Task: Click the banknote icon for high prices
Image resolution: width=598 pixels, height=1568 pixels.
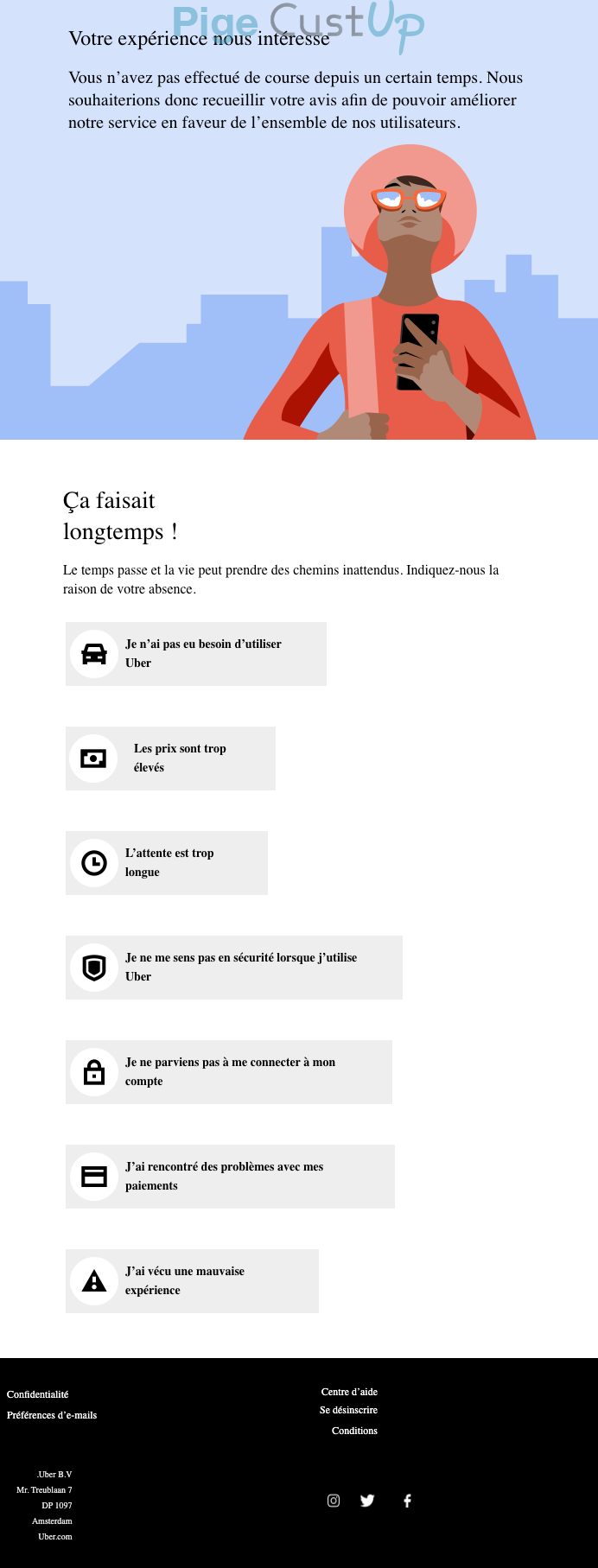Action: [x=93, y=759]
